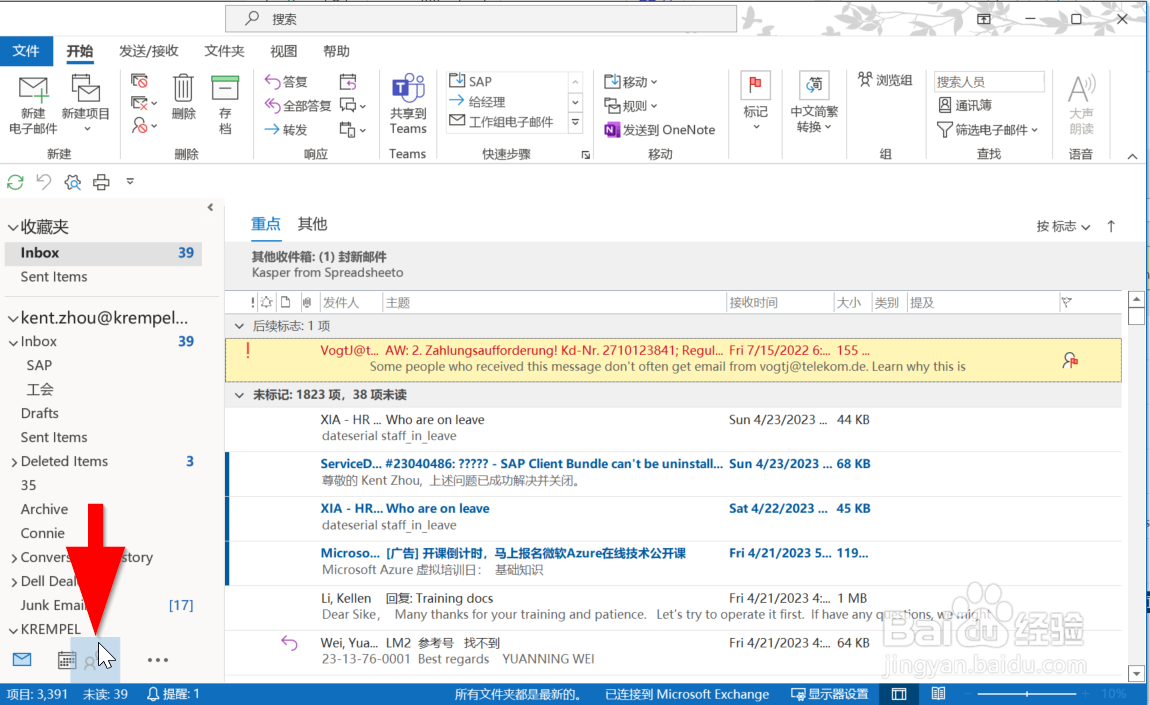
Task: Open the 移动 dropdown
Action: pyautogui.click(x=630, y=81)
